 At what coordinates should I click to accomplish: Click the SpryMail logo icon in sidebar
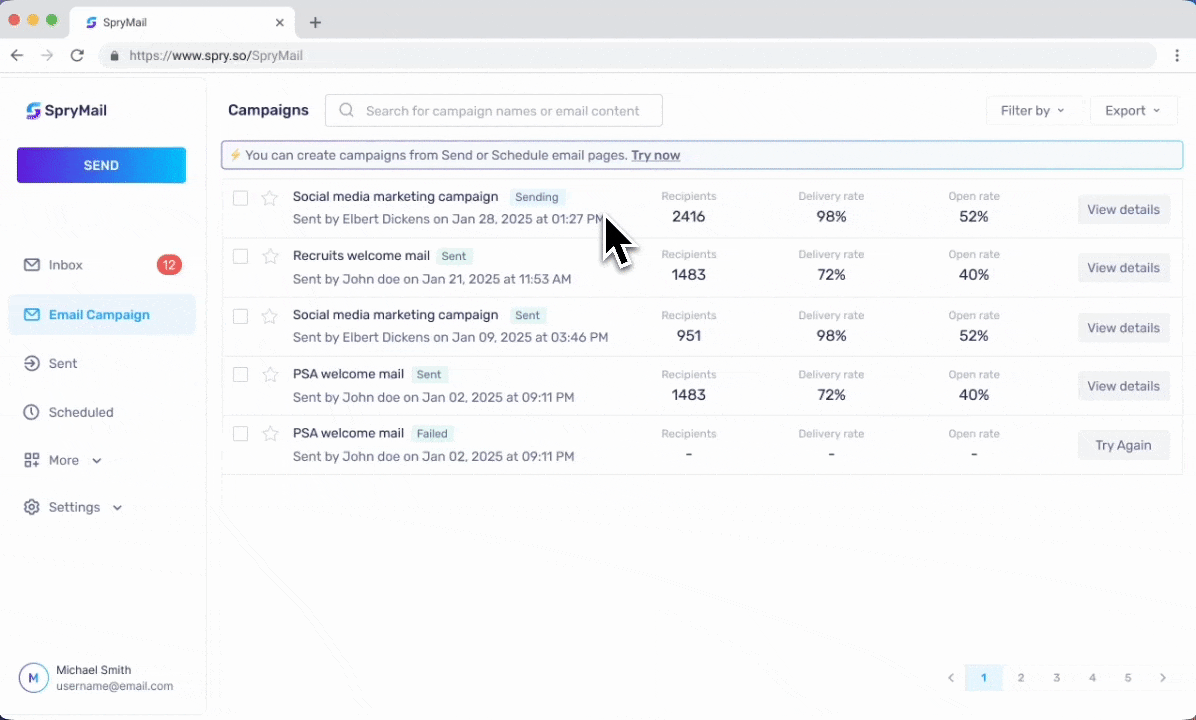click(x=33, y=111)
